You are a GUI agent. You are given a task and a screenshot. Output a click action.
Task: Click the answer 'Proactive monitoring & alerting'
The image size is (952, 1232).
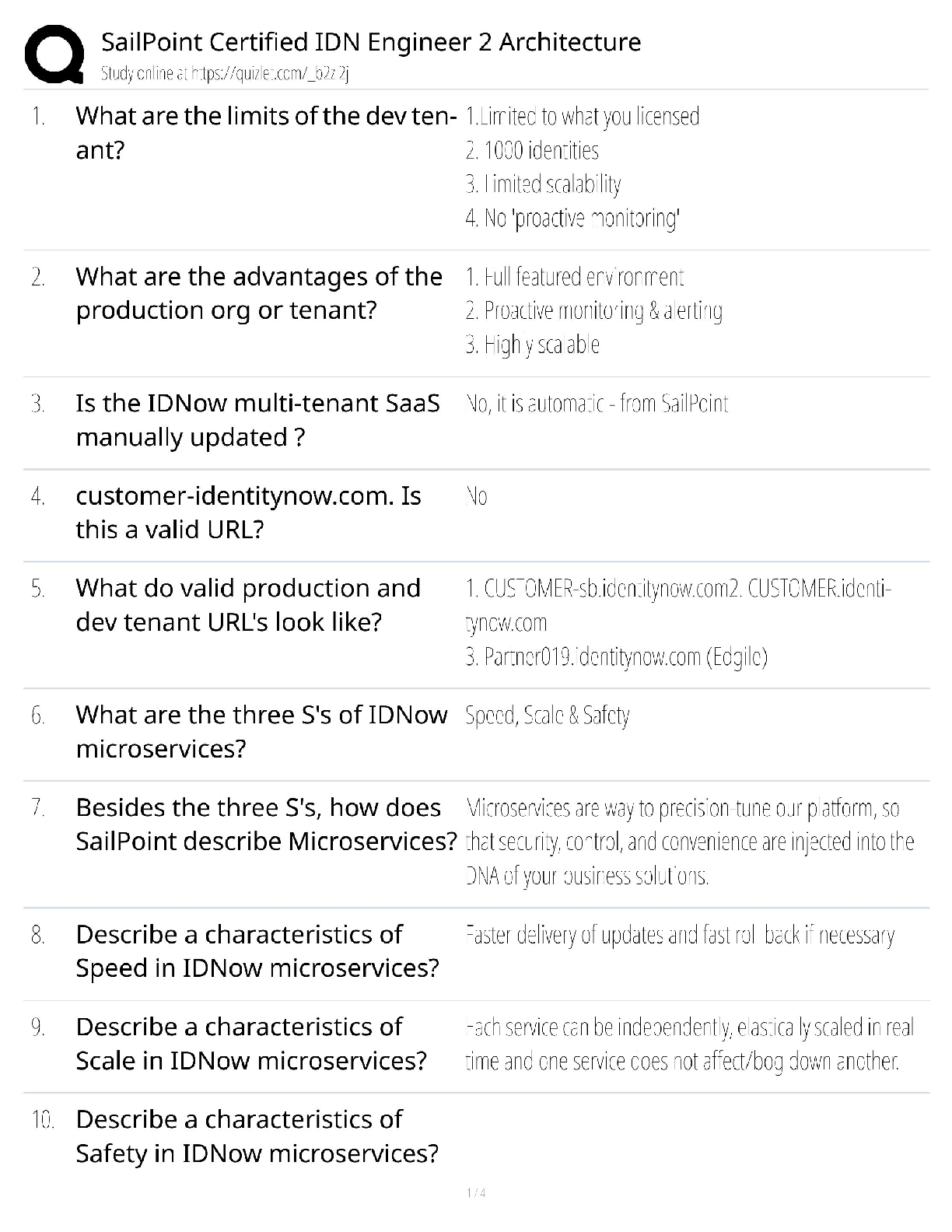coord(594,310)
